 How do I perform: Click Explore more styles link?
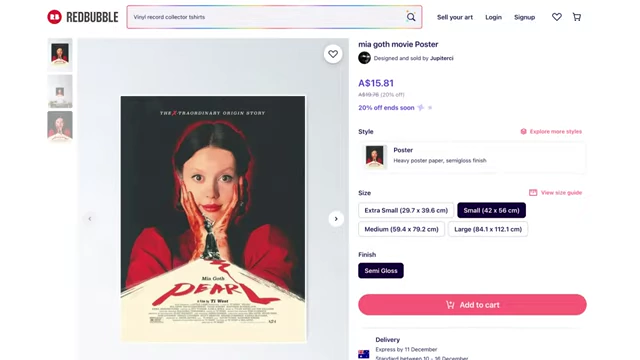tap(556, 131)
